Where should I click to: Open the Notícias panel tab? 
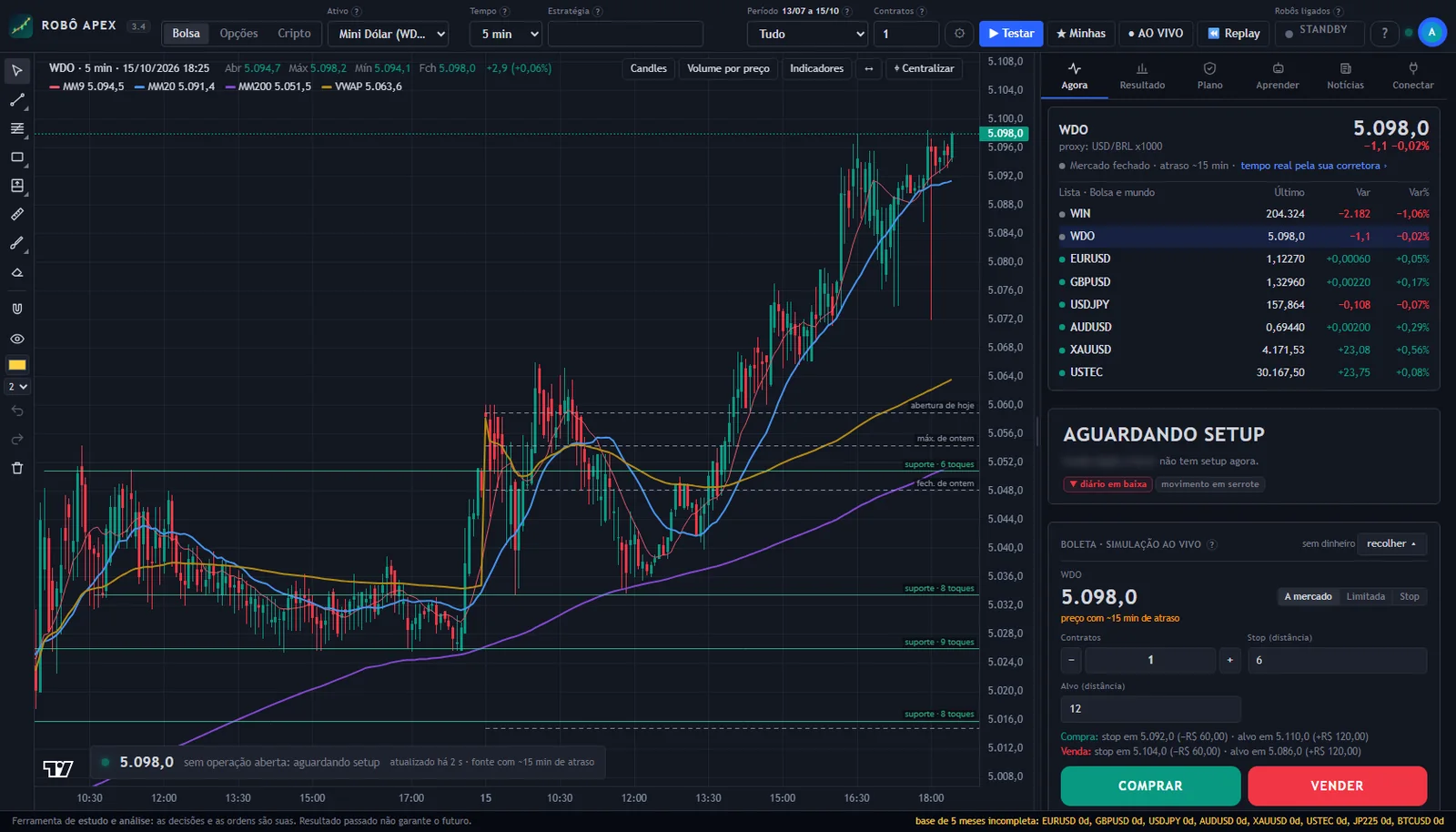(x=1345, y=76)
